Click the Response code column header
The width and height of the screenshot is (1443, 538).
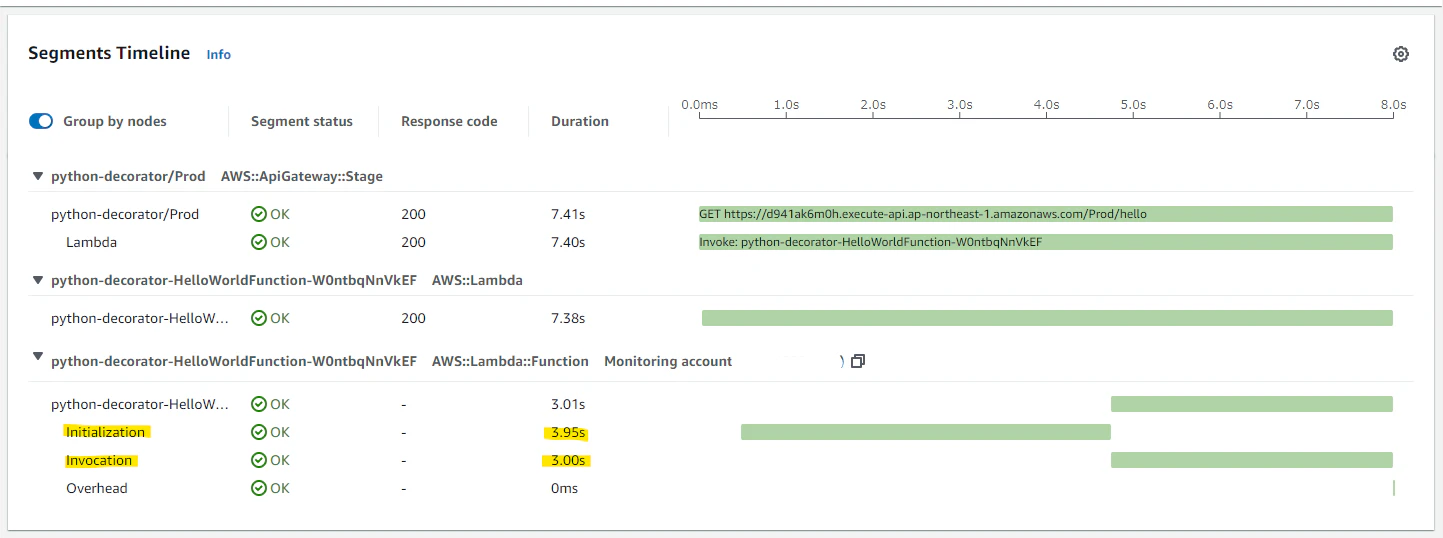pos(449,121)
